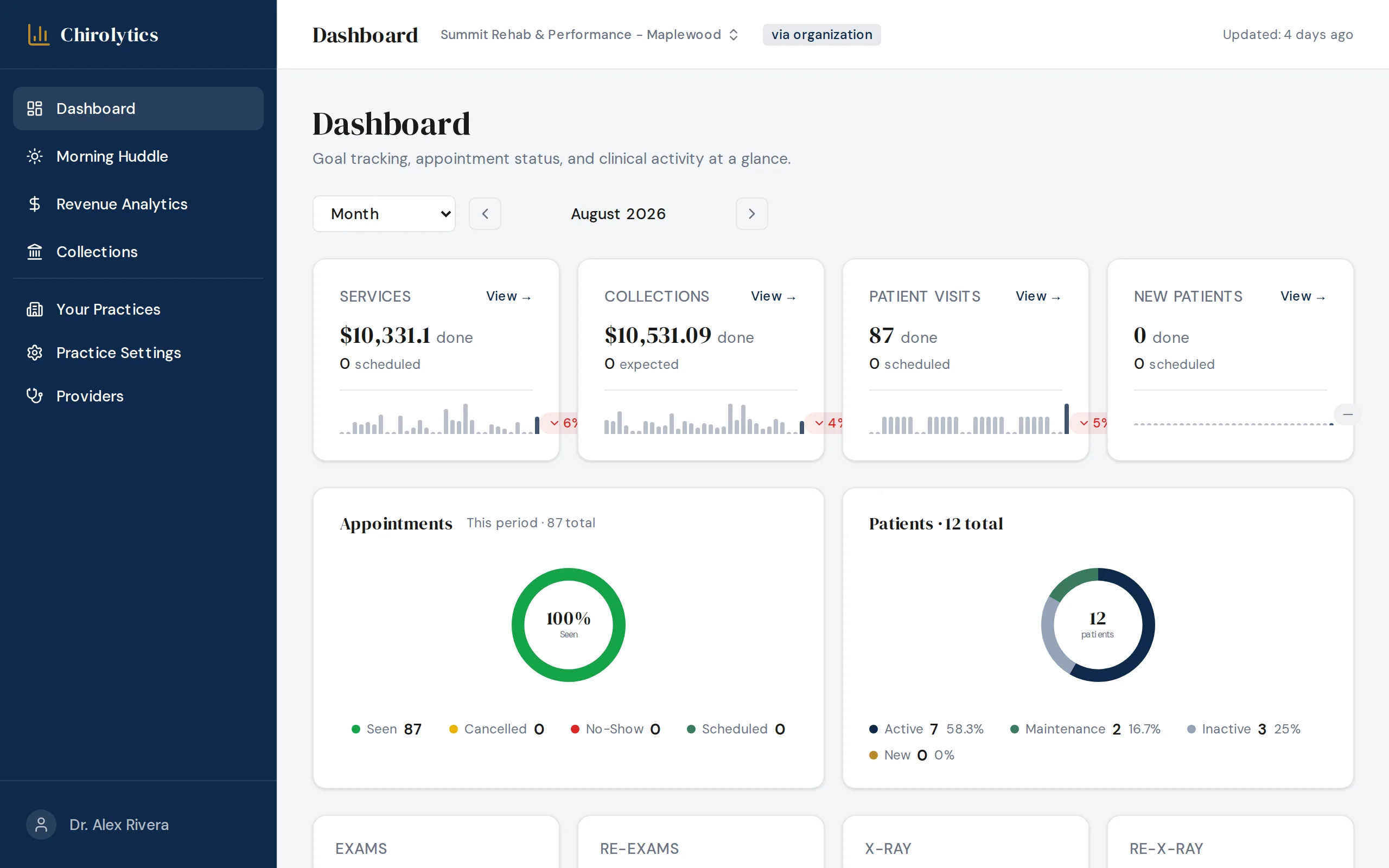
Task: Click the navy Active legend dot
Action: [874, 729]
